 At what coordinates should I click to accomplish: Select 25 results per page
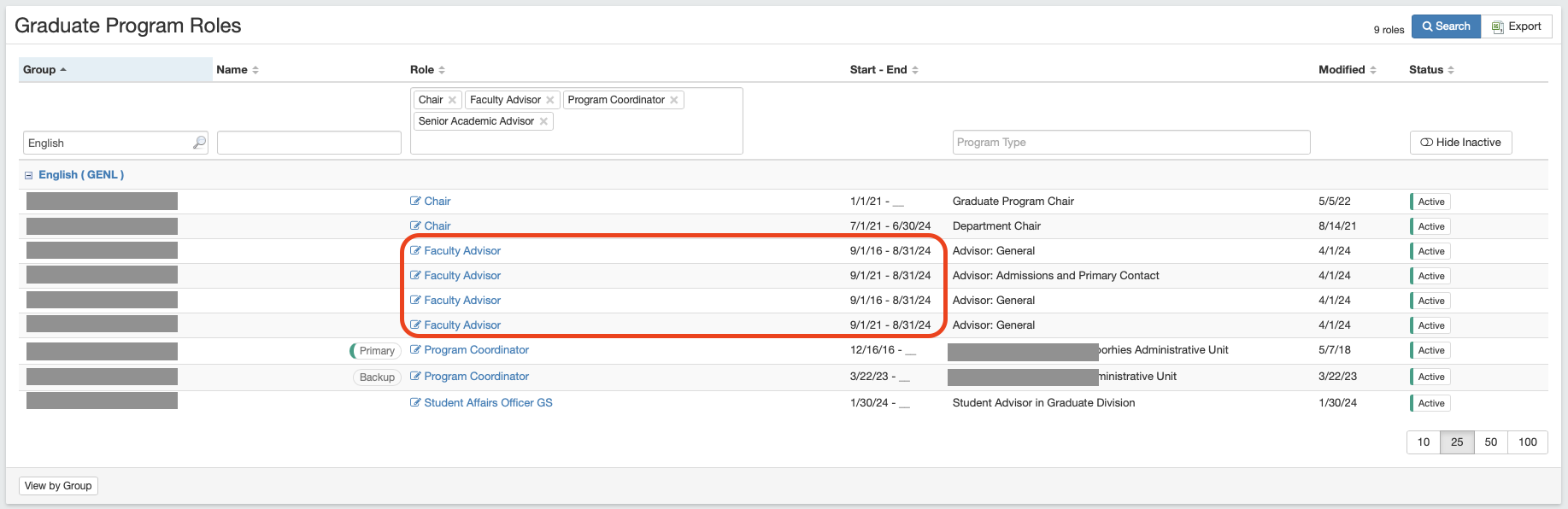[x=1457, y=442]
